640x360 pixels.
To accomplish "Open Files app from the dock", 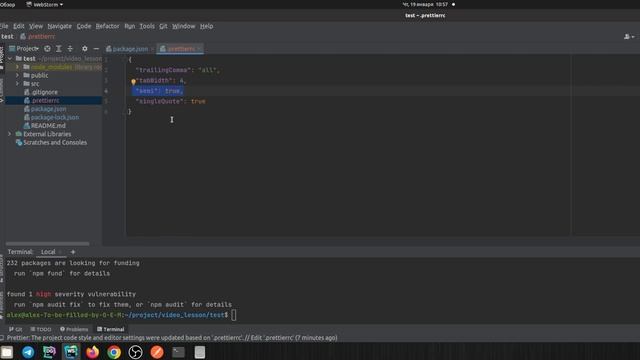I will coord(7,352).
